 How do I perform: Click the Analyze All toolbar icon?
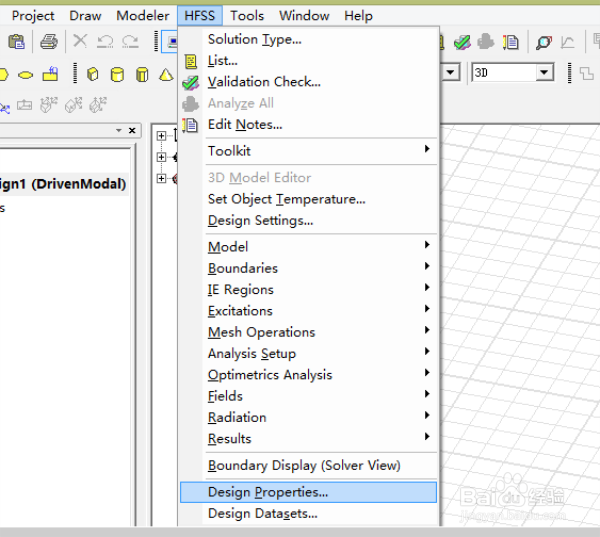click(x=486, y=42)
